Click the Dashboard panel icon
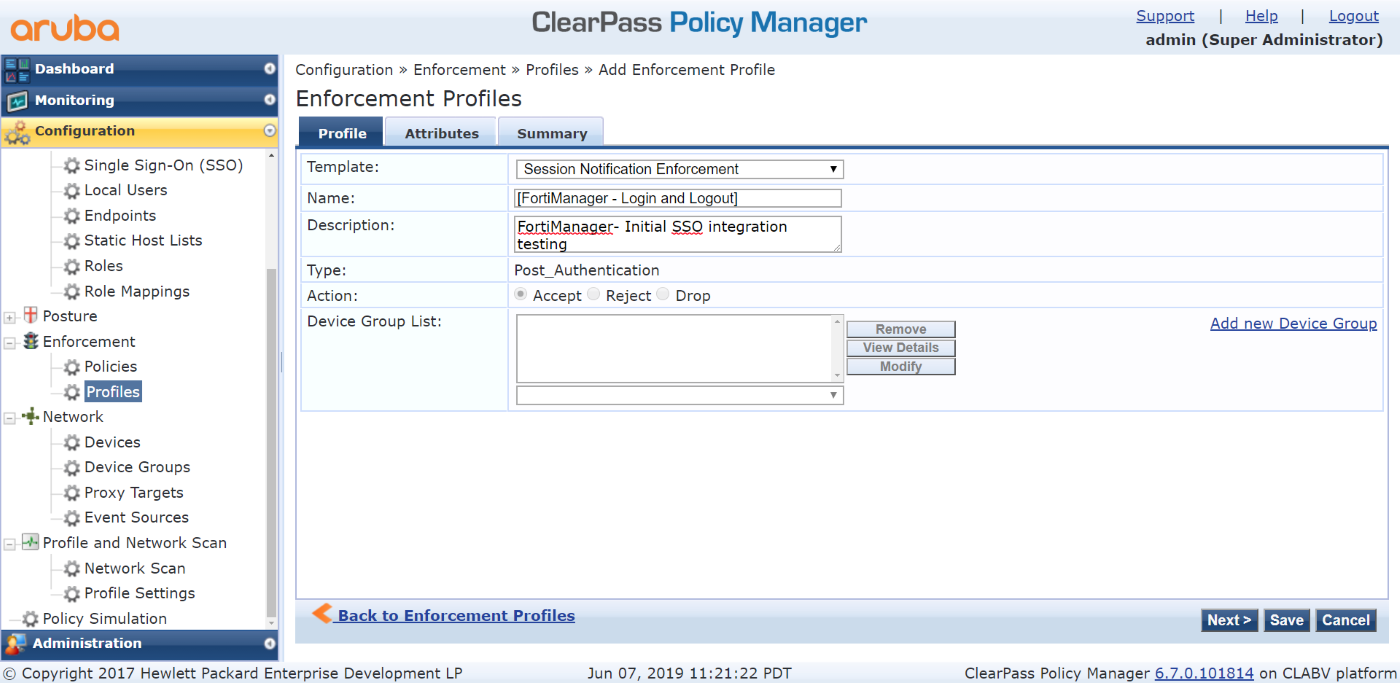The width and height of the screenshot is (1400, 683). [x=17, y=69]
